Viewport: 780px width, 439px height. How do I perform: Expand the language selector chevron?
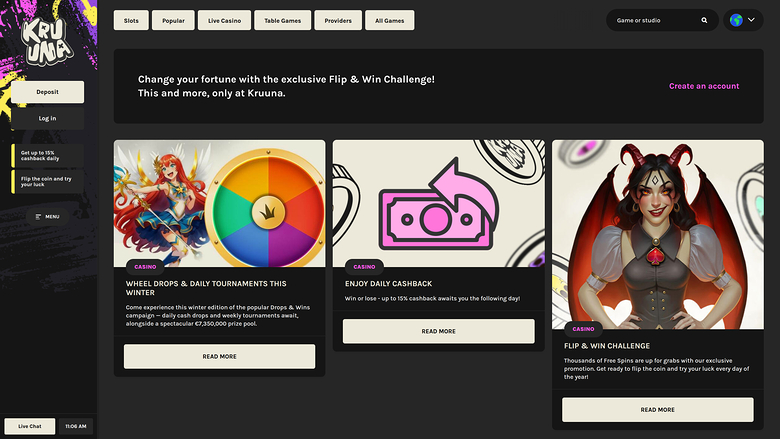753,20
